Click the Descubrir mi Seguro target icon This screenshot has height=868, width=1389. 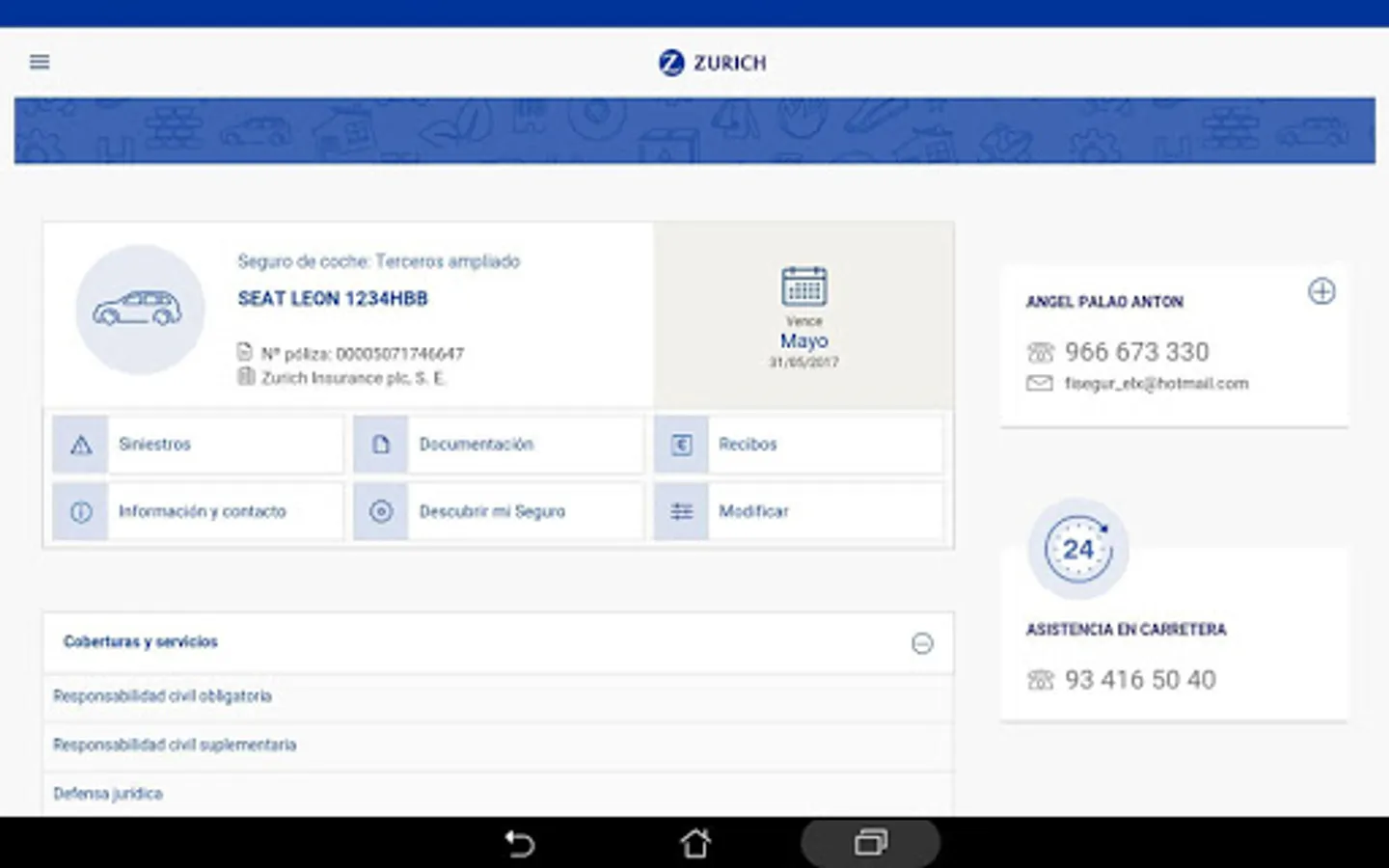tap(381, 511)
